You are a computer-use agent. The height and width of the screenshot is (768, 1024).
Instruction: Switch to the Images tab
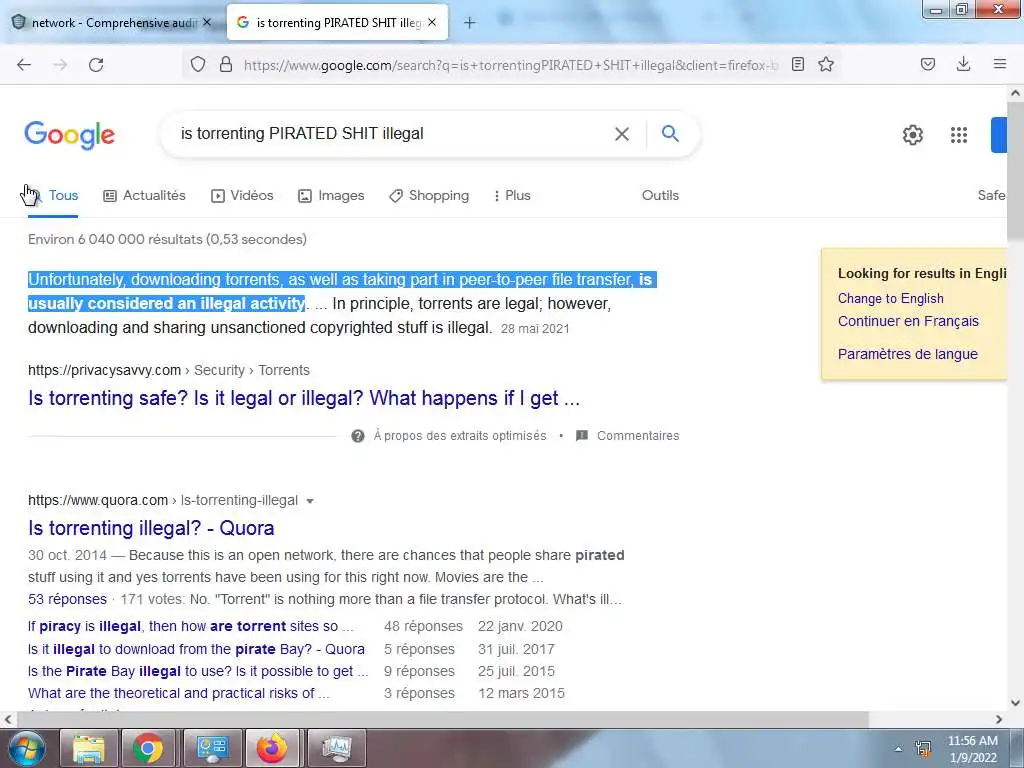click(331, 195)
